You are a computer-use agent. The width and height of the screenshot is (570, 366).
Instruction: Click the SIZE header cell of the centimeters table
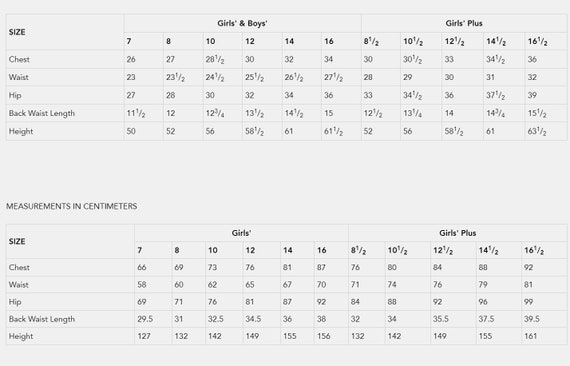click(x=17, y=242)
